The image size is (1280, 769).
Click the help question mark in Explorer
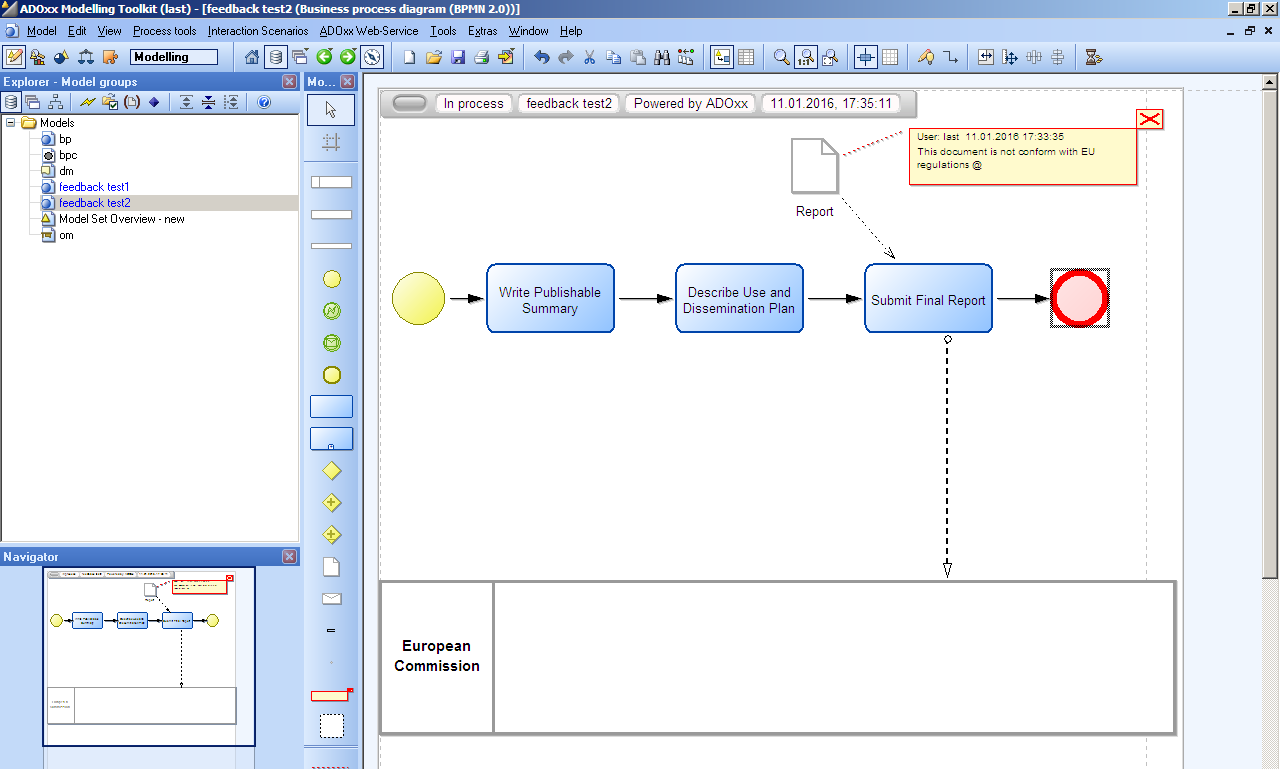264,102
